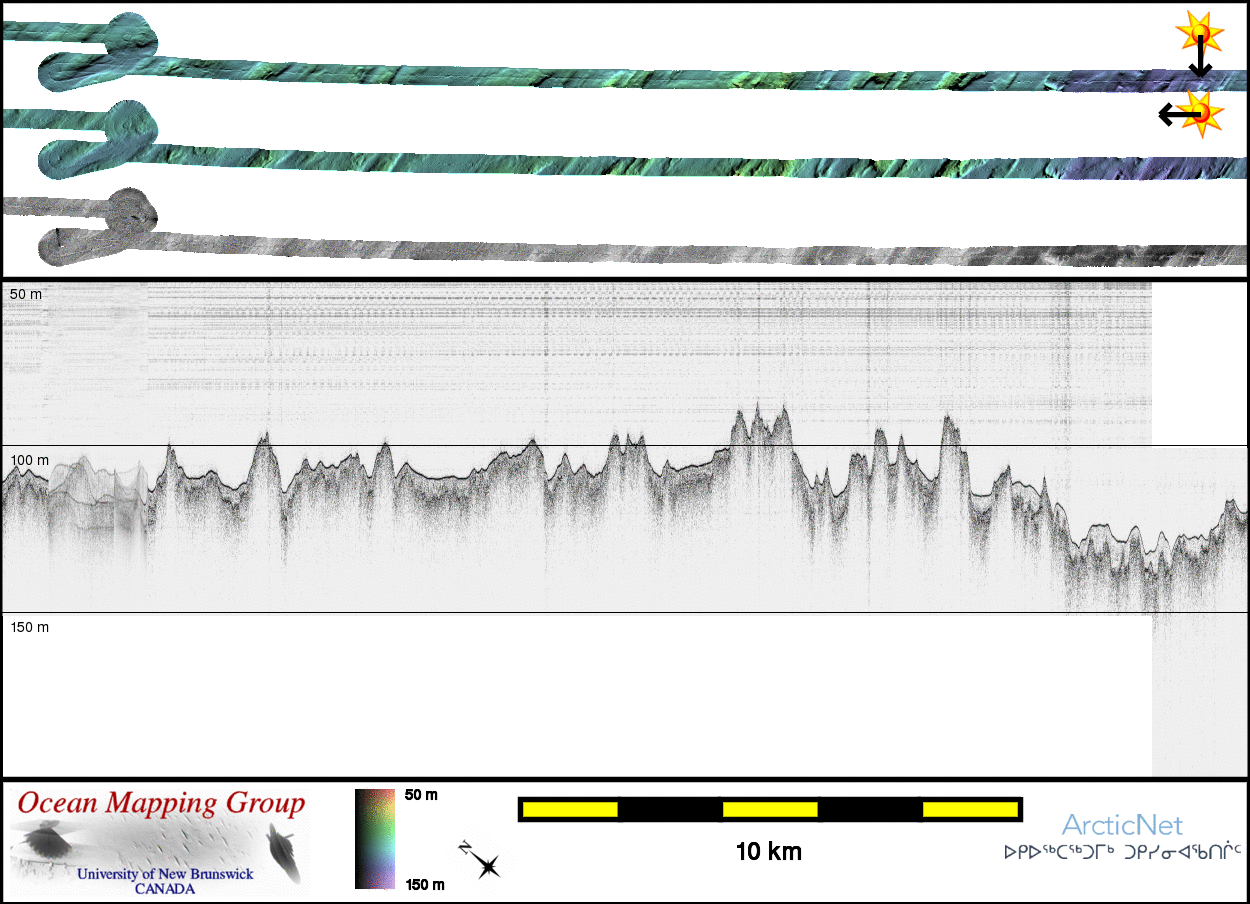Click the last yellow scale bar segment
This screenshot has height=904, width=1250.
coord(970,809)
